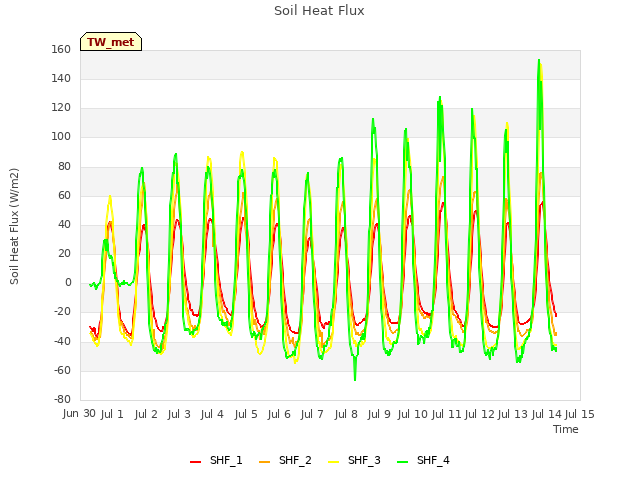Click the Soil Heat Flux chart title
This screenshot has width=640, height=480.
(x=319, y=11)
